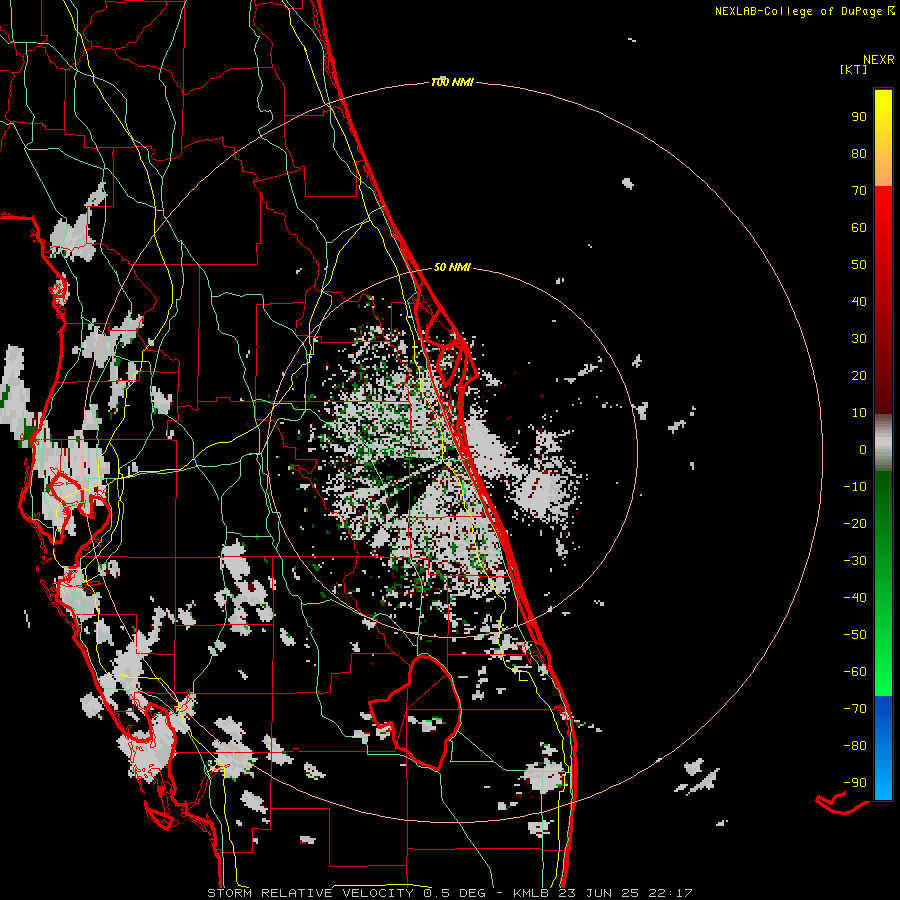900x900 pixels.
Task: Click the 90 value on the velocity scale
Action: (x=859, y=117)
